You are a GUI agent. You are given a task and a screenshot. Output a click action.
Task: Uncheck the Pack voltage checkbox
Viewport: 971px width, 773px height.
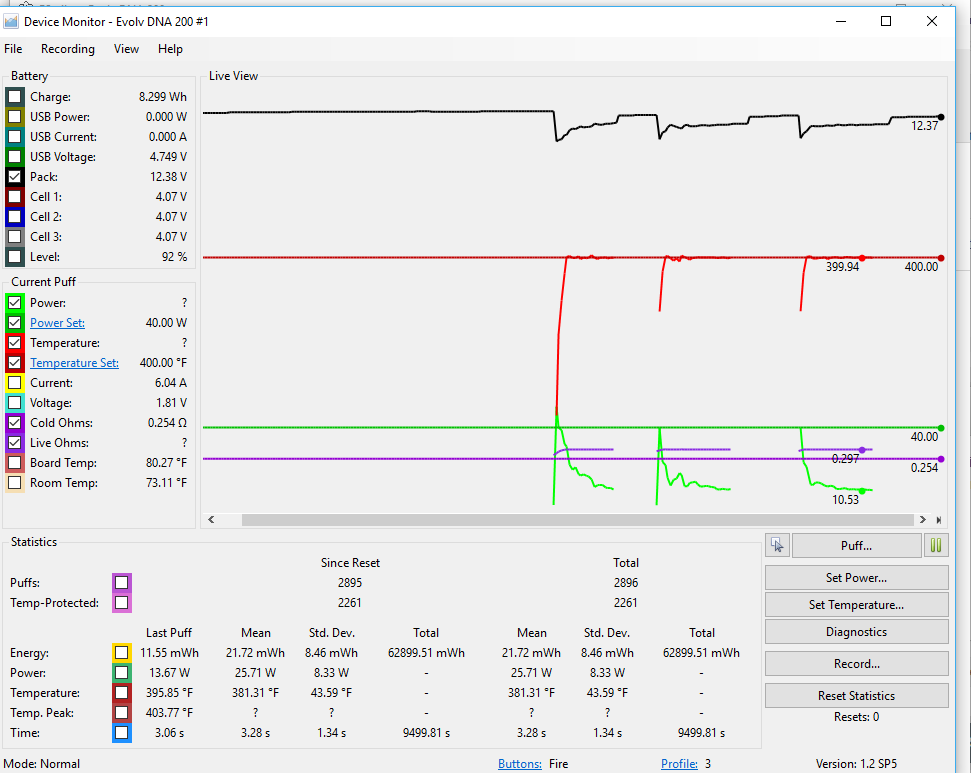(15, 177)
